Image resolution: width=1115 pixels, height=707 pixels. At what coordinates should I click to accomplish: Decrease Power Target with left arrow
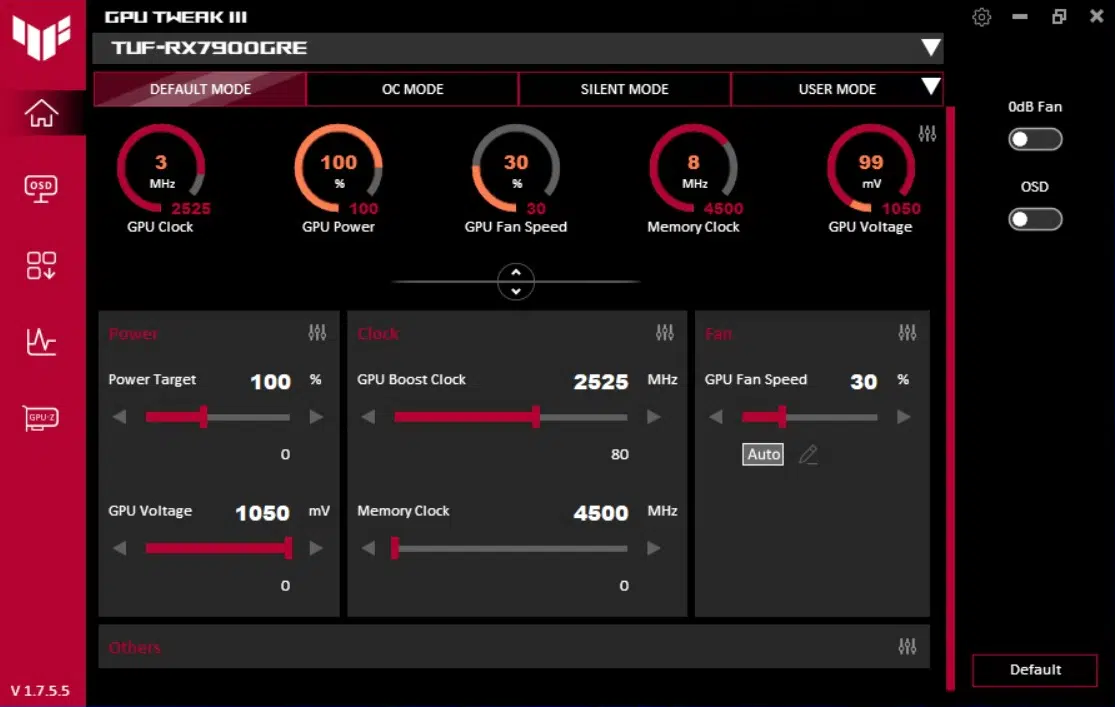click(119, 417)
